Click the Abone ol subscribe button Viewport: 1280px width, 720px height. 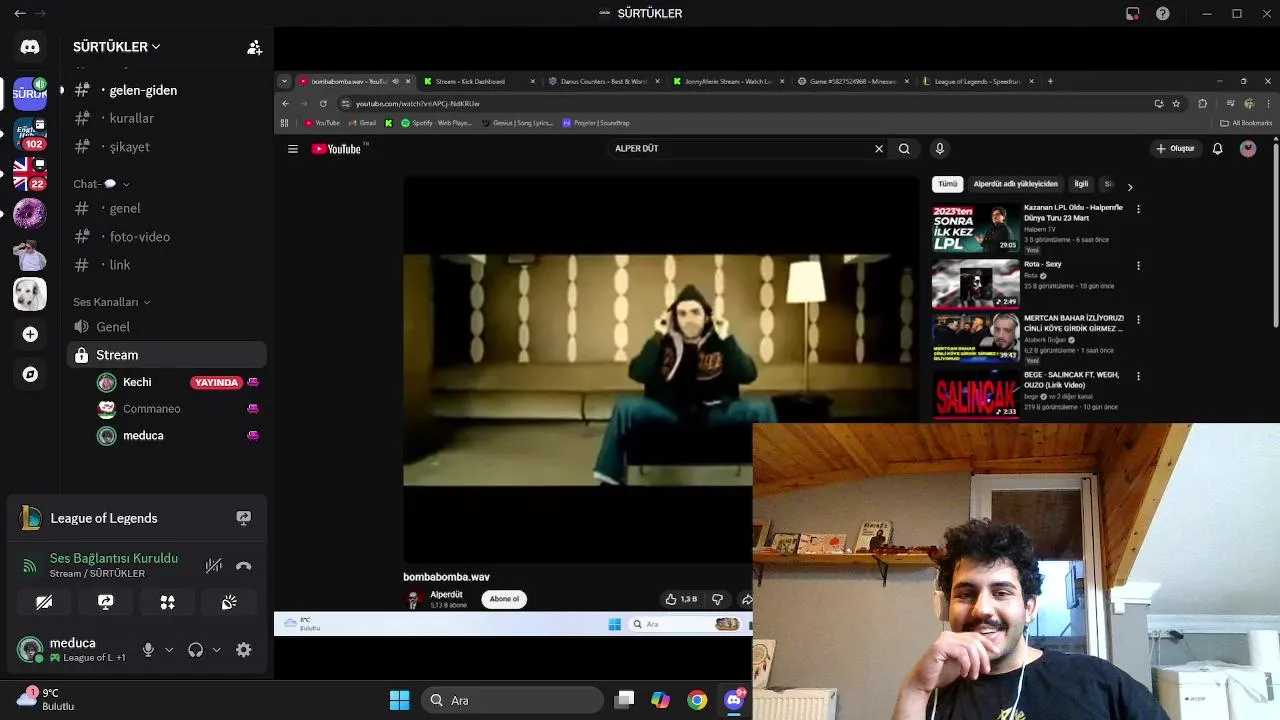point(504,599)
